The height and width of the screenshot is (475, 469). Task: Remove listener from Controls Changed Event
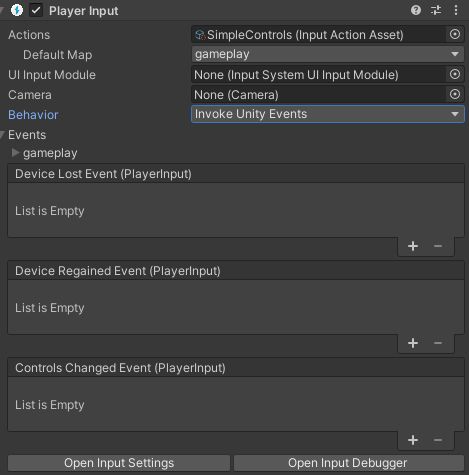438,440
